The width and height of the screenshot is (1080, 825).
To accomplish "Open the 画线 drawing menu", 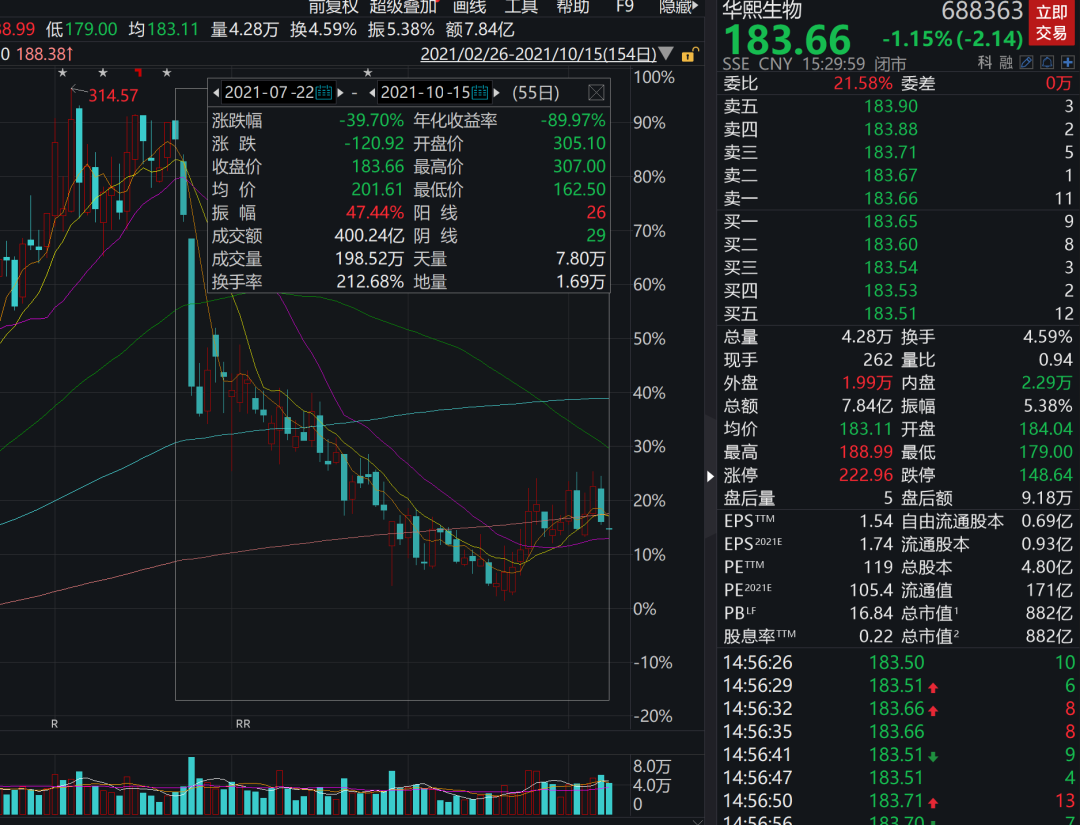I will (469, 7).
